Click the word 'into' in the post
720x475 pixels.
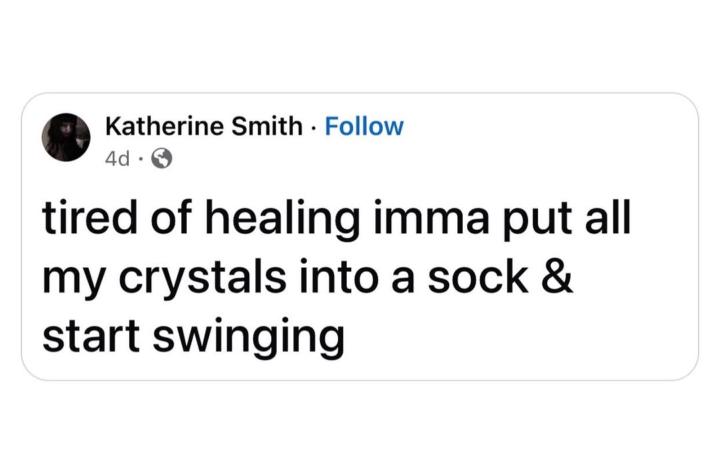[338, 277]
